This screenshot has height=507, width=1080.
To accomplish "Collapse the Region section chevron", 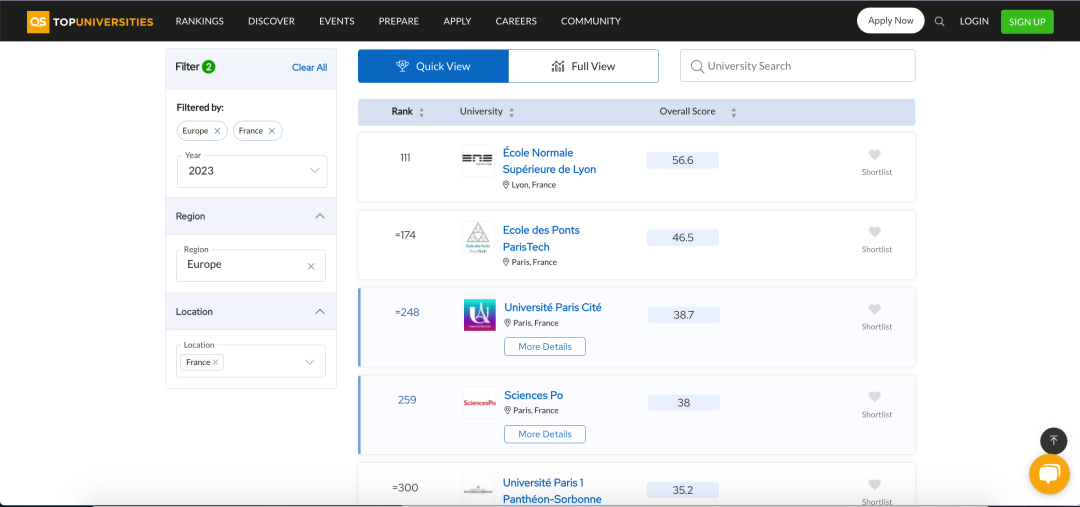I will [x=320, y=216].
